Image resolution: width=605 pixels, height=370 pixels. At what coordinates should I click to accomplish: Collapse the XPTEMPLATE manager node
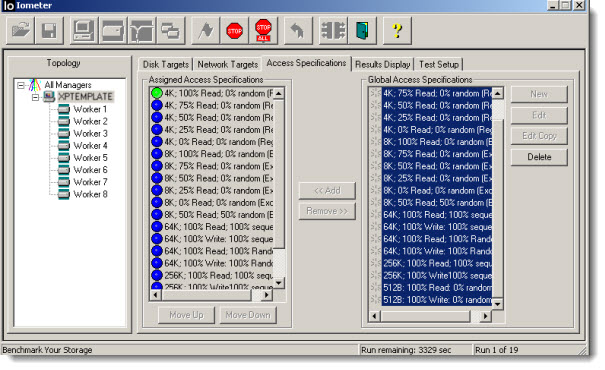[x=35, y=97]
